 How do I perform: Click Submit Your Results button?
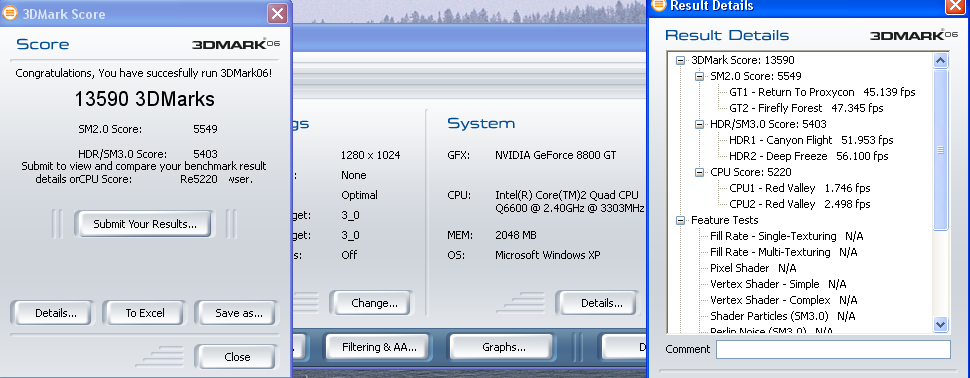click(x=145, y=224)
